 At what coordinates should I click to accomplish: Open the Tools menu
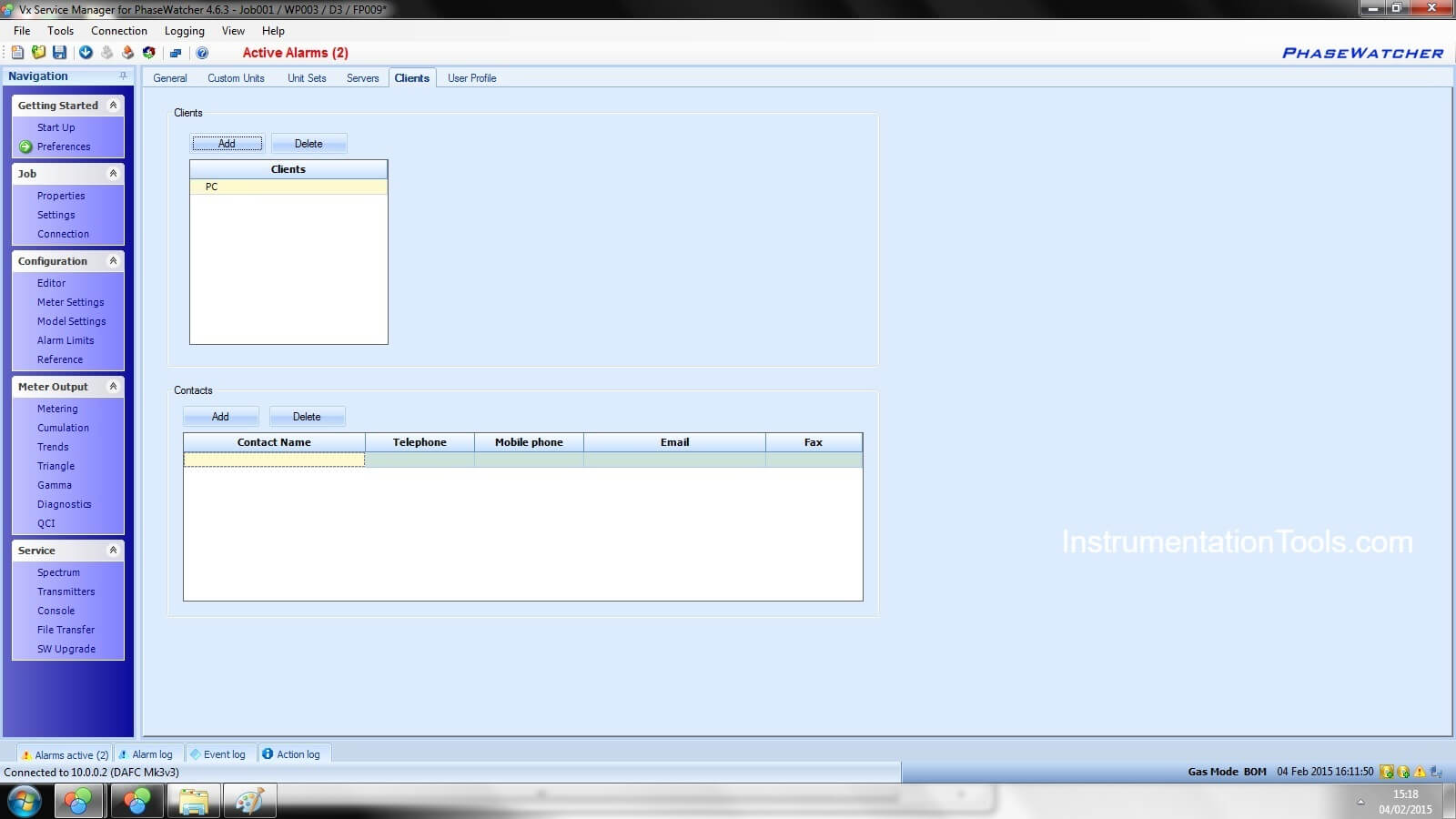pos(61,31)
